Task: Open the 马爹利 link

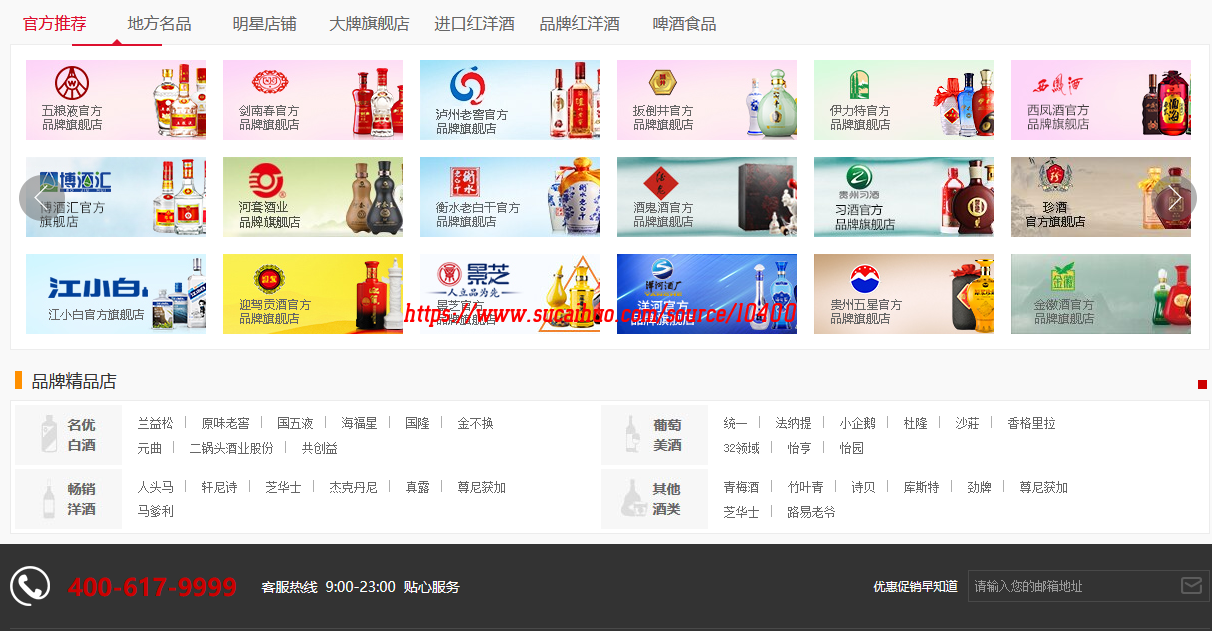Action: 155,511
